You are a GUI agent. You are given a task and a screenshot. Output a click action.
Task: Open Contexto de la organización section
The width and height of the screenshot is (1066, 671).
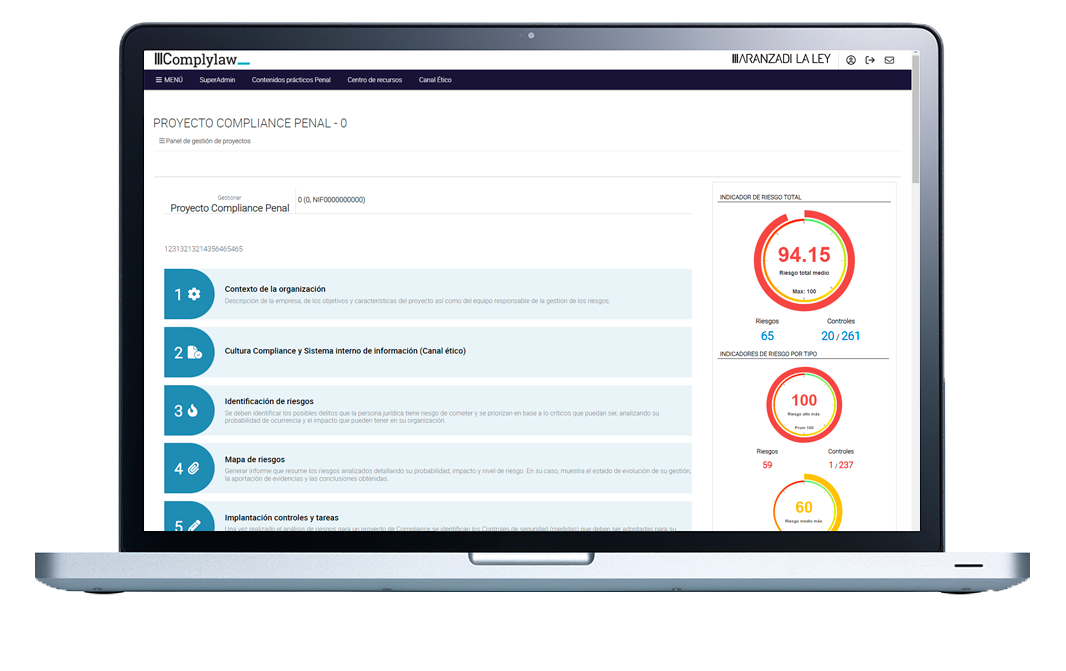coord(275,289)
